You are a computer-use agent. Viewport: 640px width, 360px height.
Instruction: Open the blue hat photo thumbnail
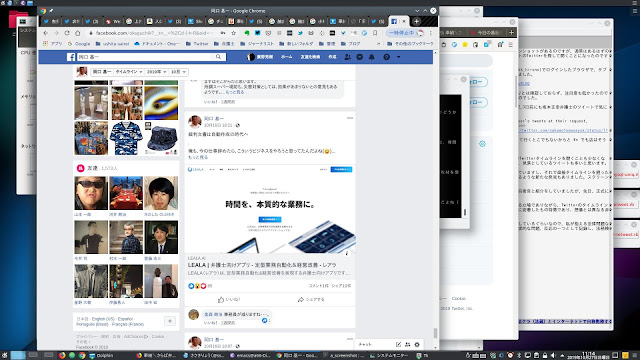point(161,138)
